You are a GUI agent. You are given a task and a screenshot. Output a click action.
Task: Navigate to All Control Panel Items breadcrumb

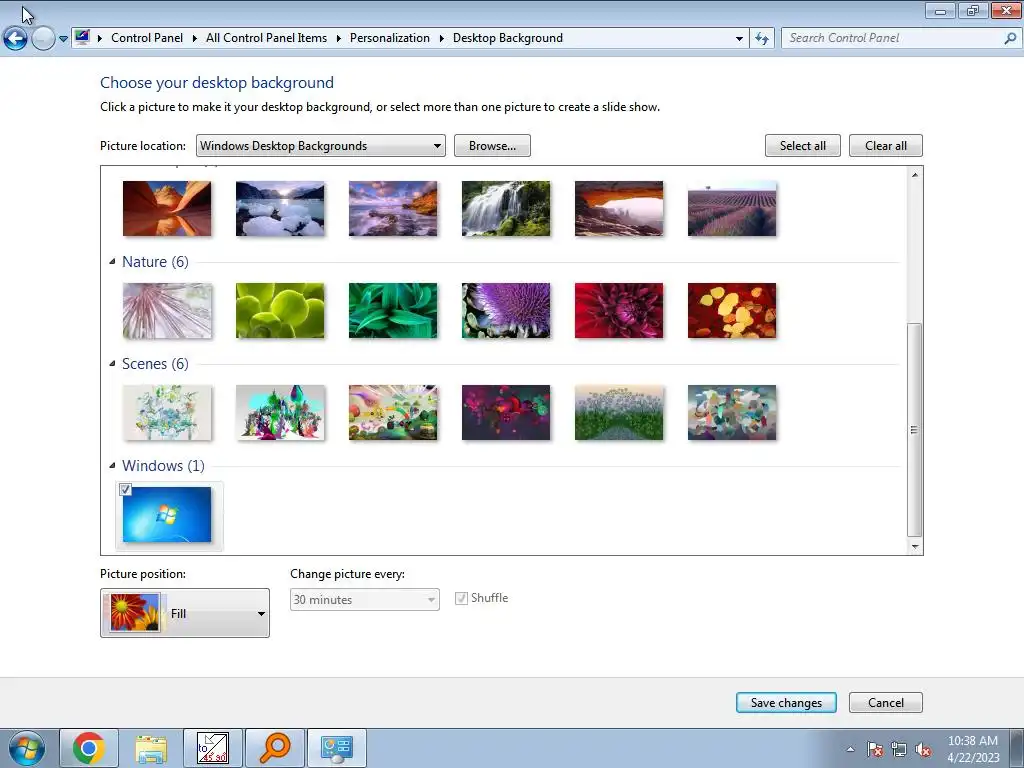[x=266, y=38]
